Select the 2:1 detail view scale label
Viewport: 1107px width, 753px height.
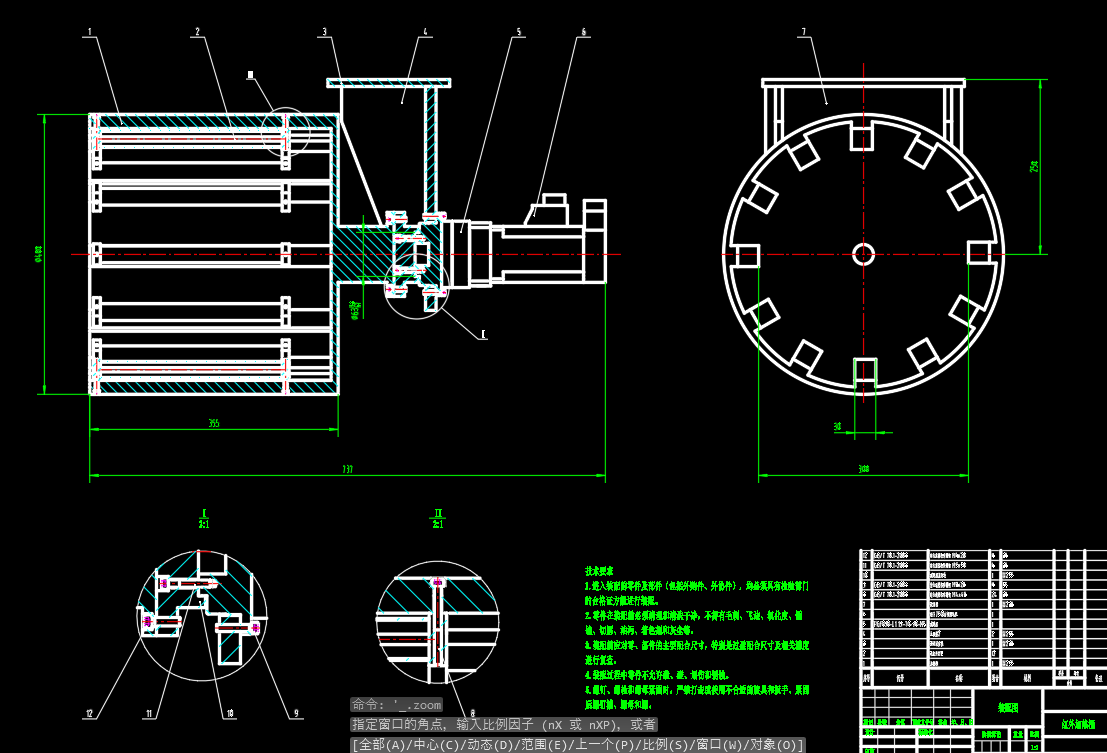(438, 524)
